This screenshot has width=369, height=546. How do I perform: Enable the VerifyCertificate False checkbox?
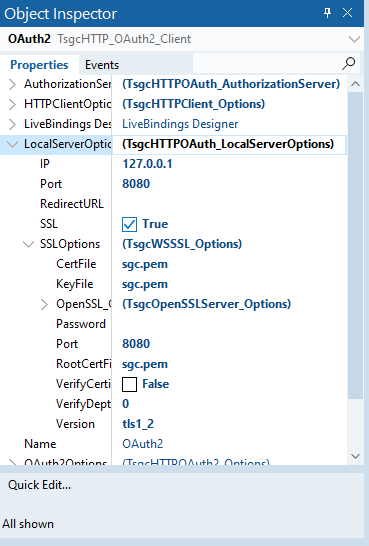coord(129,384)
